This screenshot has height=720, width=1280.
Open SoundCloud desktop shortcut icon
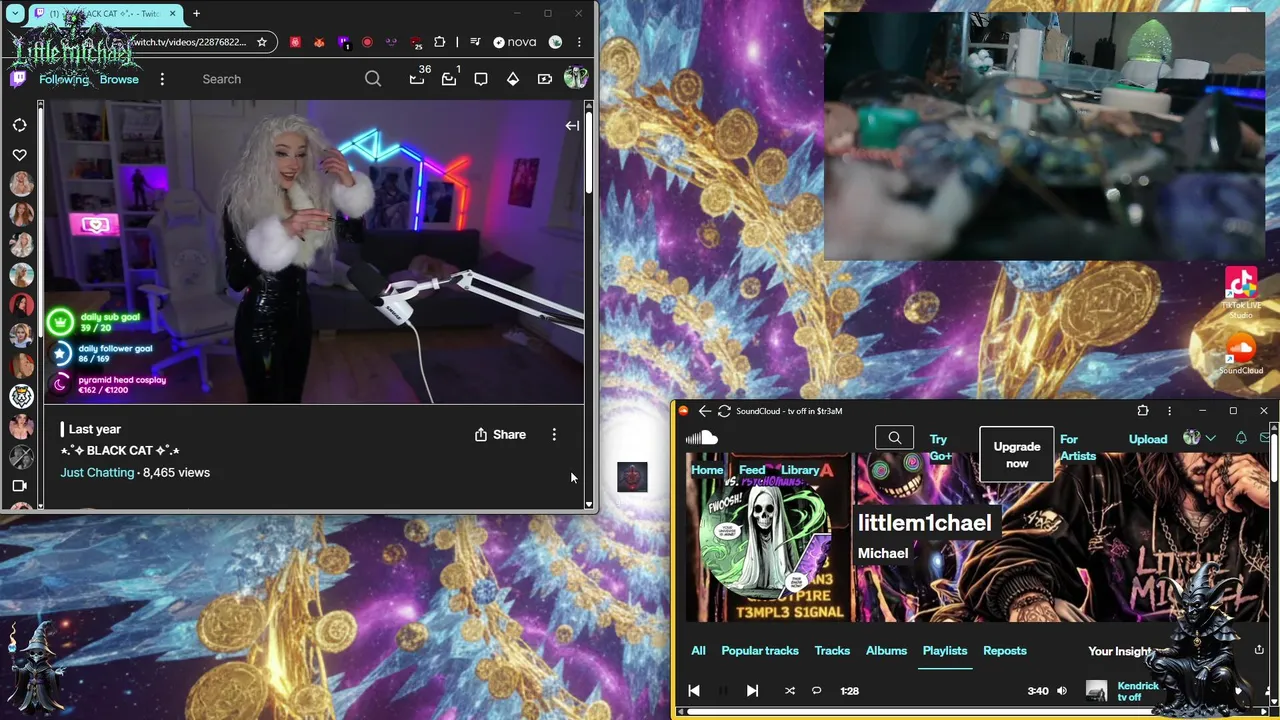pyautogui.click(x=1241, y=352)
